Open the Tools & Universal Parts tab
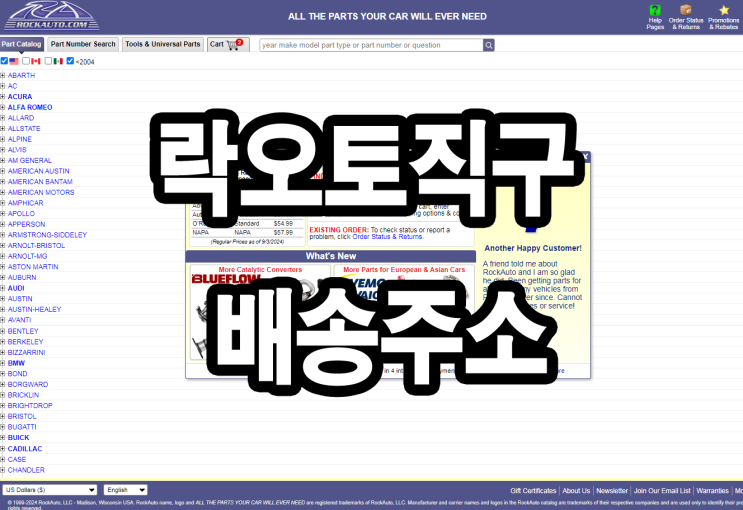743x510 pixels. coord(163,44)
